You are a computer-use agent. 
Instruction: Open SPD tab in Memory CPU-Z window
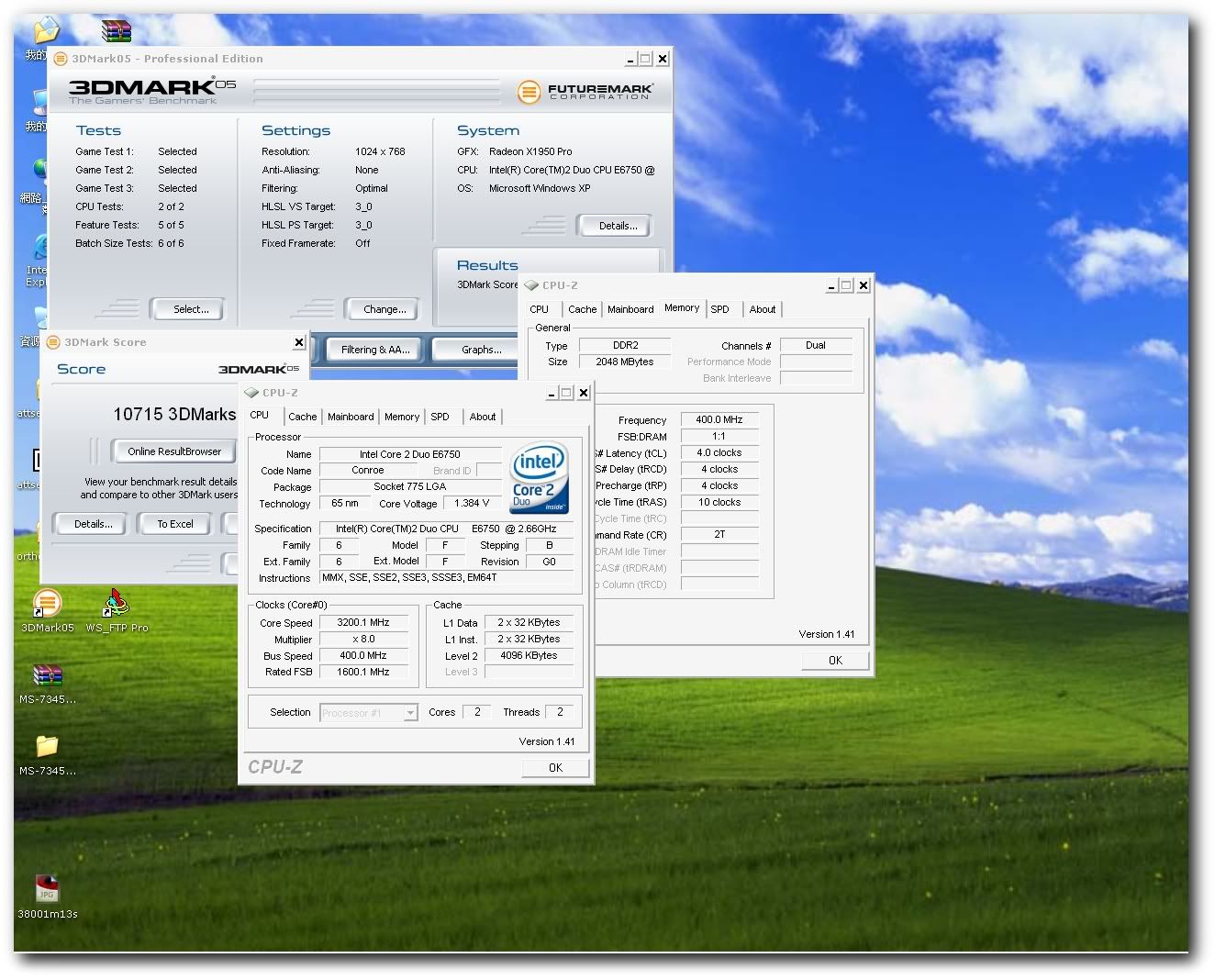click(x=720, y=309)
